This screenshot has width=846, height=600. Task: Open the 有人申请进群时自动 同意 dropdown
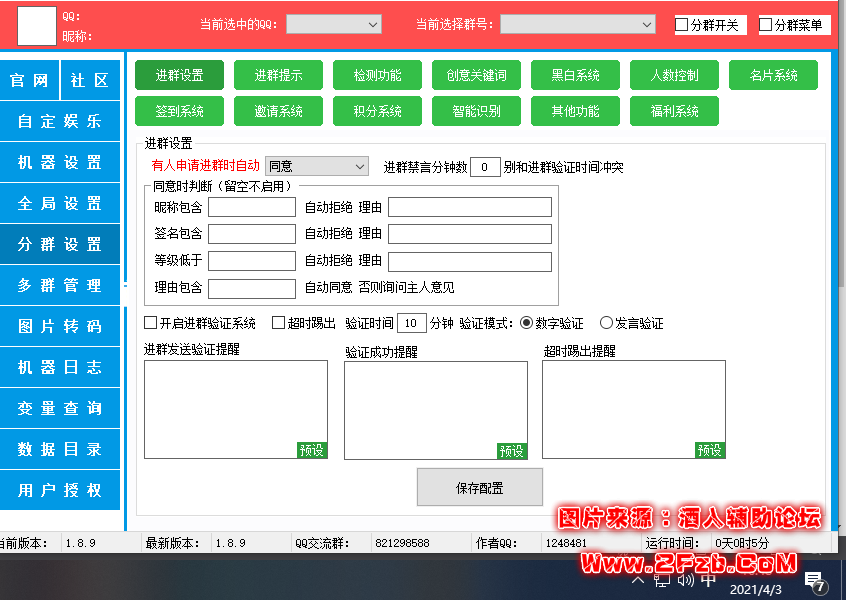click(x=316, y=166)
